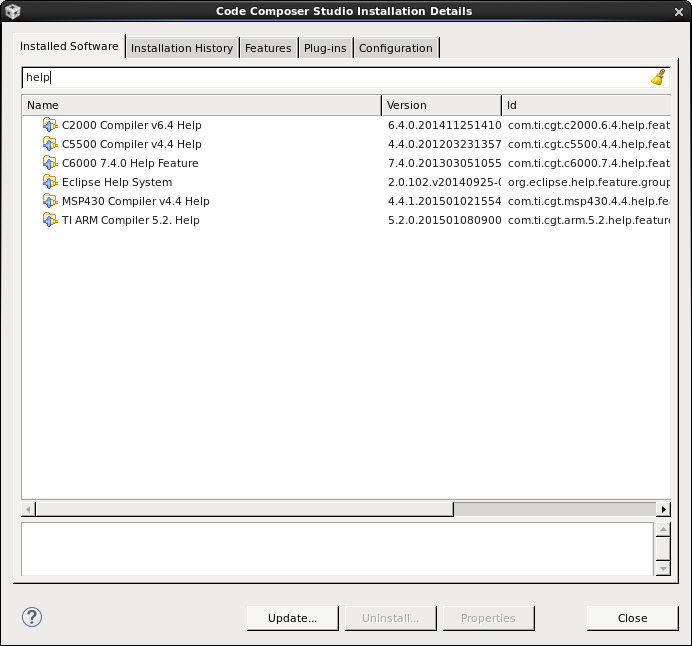Click the Uninstall... button
The height and width of the screenshot is (646, 692).
[x=391, y=618]
